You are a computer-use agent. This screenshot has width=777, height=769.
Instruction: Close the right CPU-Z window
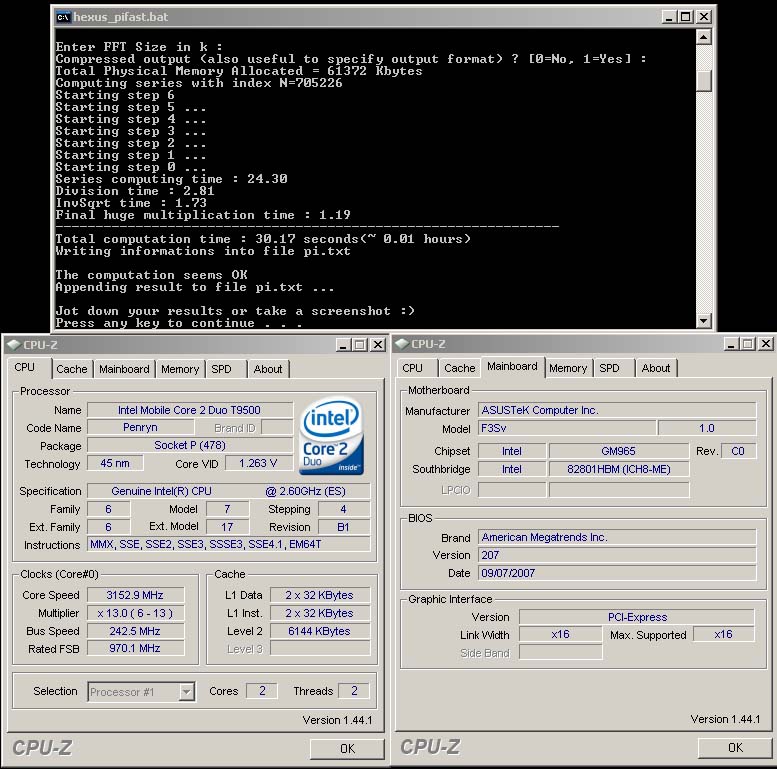(x=766, y=343)
